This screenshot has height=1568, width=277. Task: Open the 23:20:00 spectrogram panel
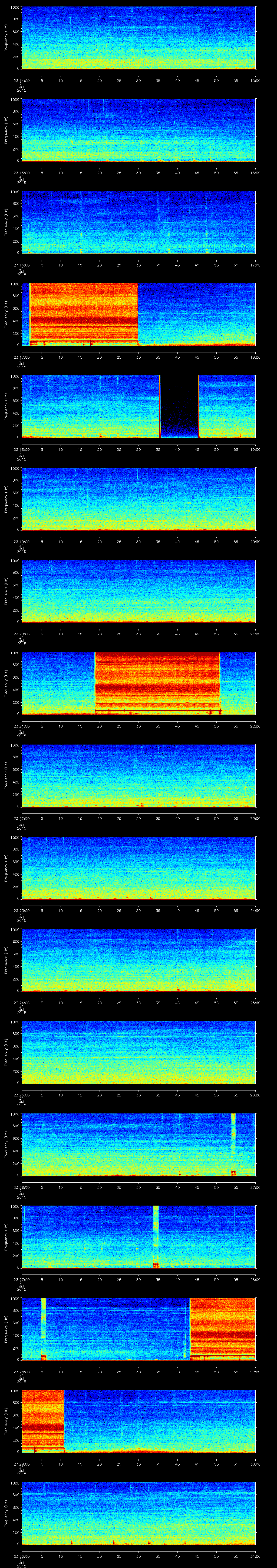point(139,591)
